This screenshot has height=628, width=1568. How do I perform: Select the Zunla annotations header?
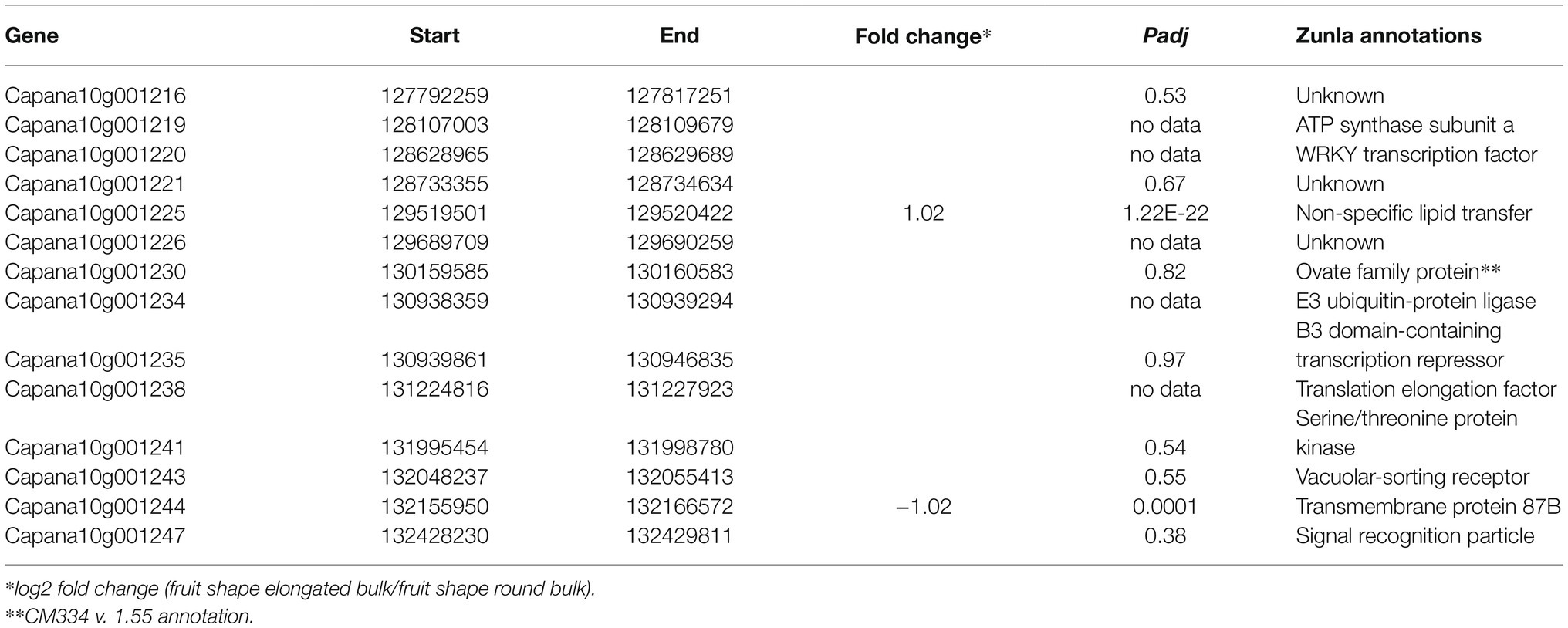coord(1388,35)
